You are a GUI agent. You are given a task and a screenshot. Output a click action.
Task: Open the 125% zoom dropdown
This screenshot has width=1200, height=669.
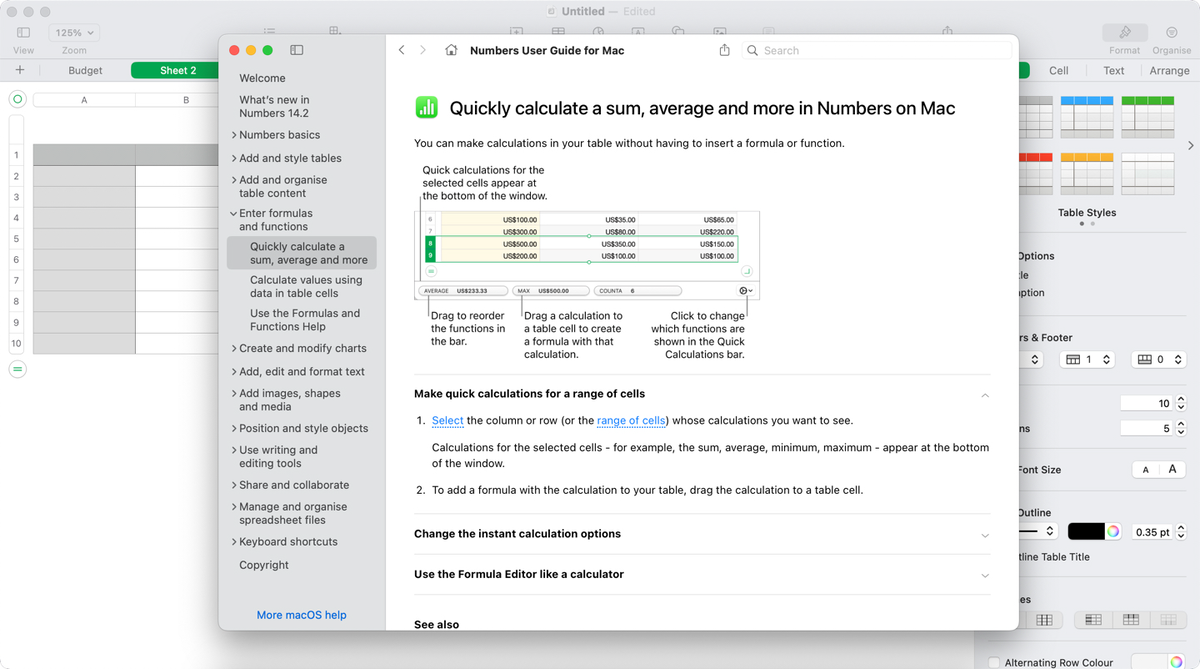tap(74, 33)
